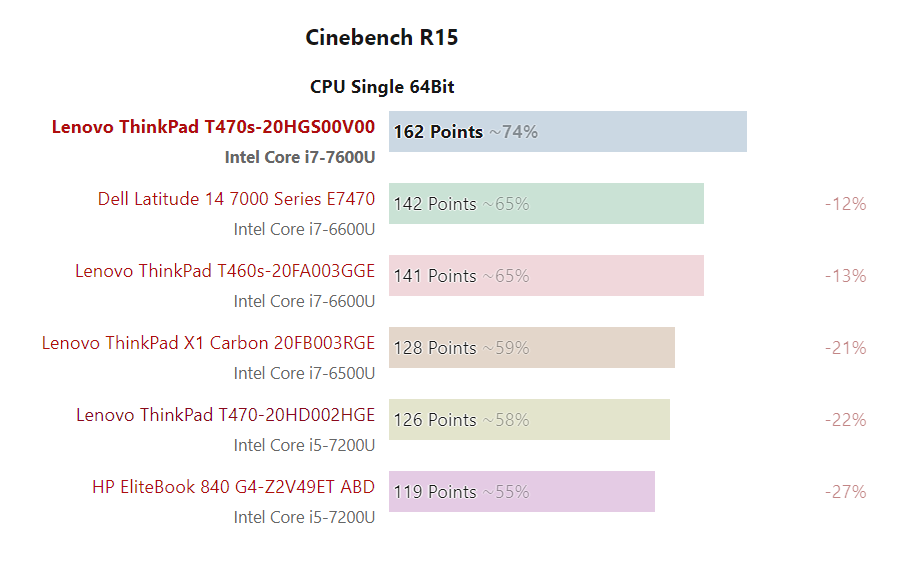Click the 142 Points green bar

[546, 203]
